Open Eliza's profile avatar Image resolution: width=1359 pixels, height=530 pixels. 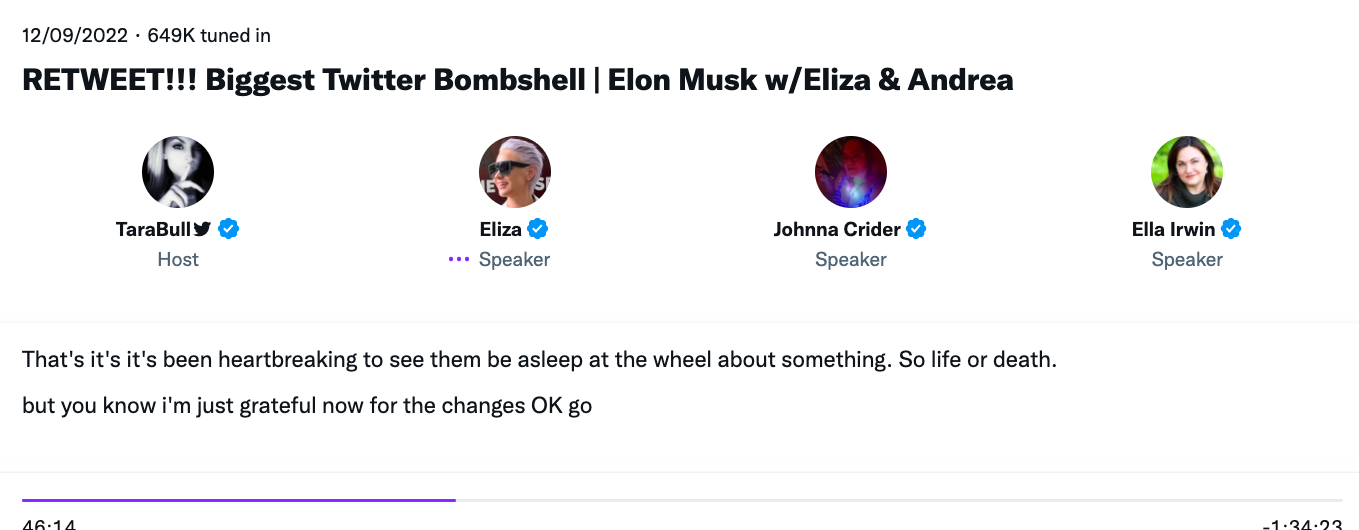[515, 172]
